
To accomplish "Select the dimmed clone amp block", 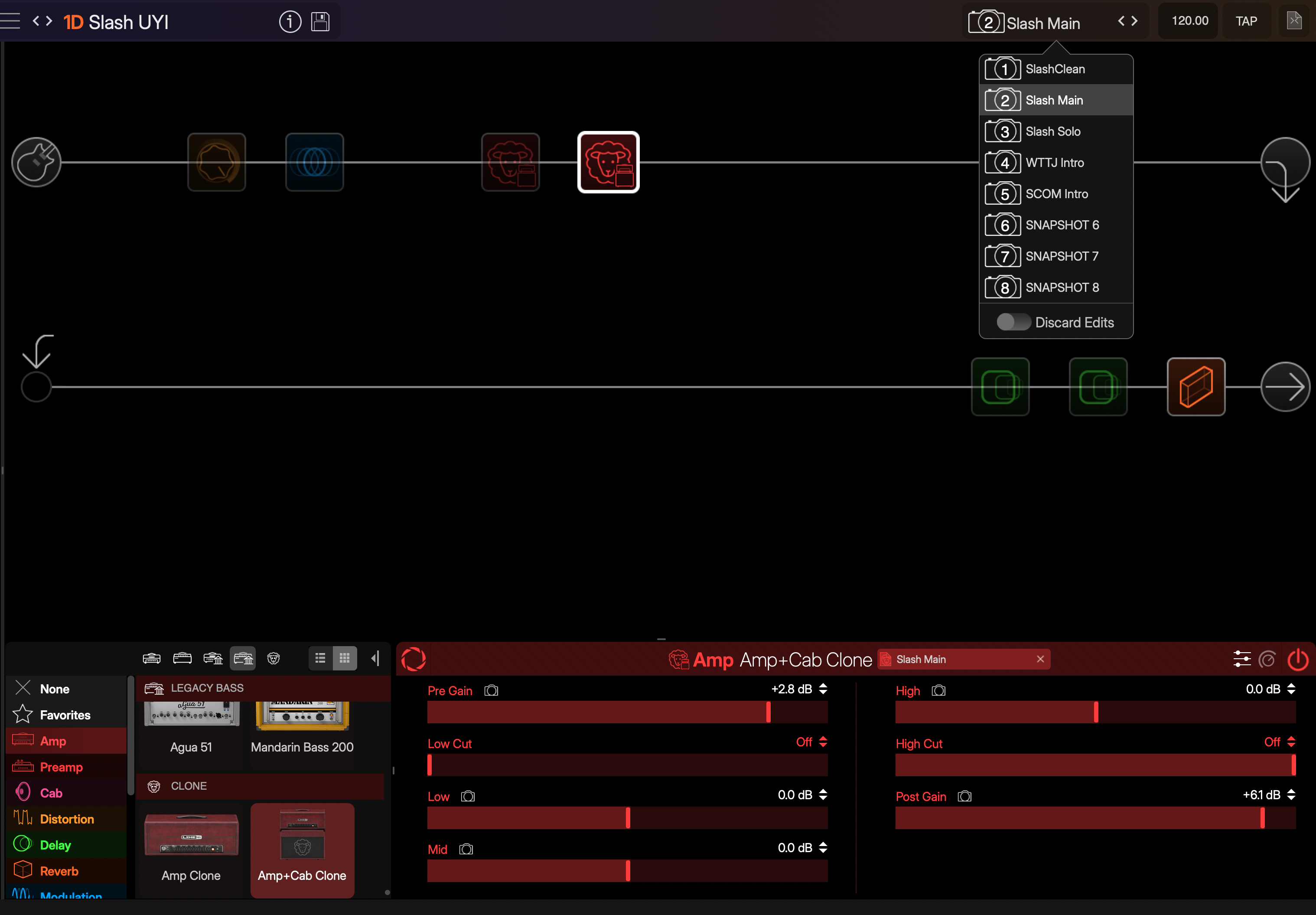I will (x=511, y=162).
